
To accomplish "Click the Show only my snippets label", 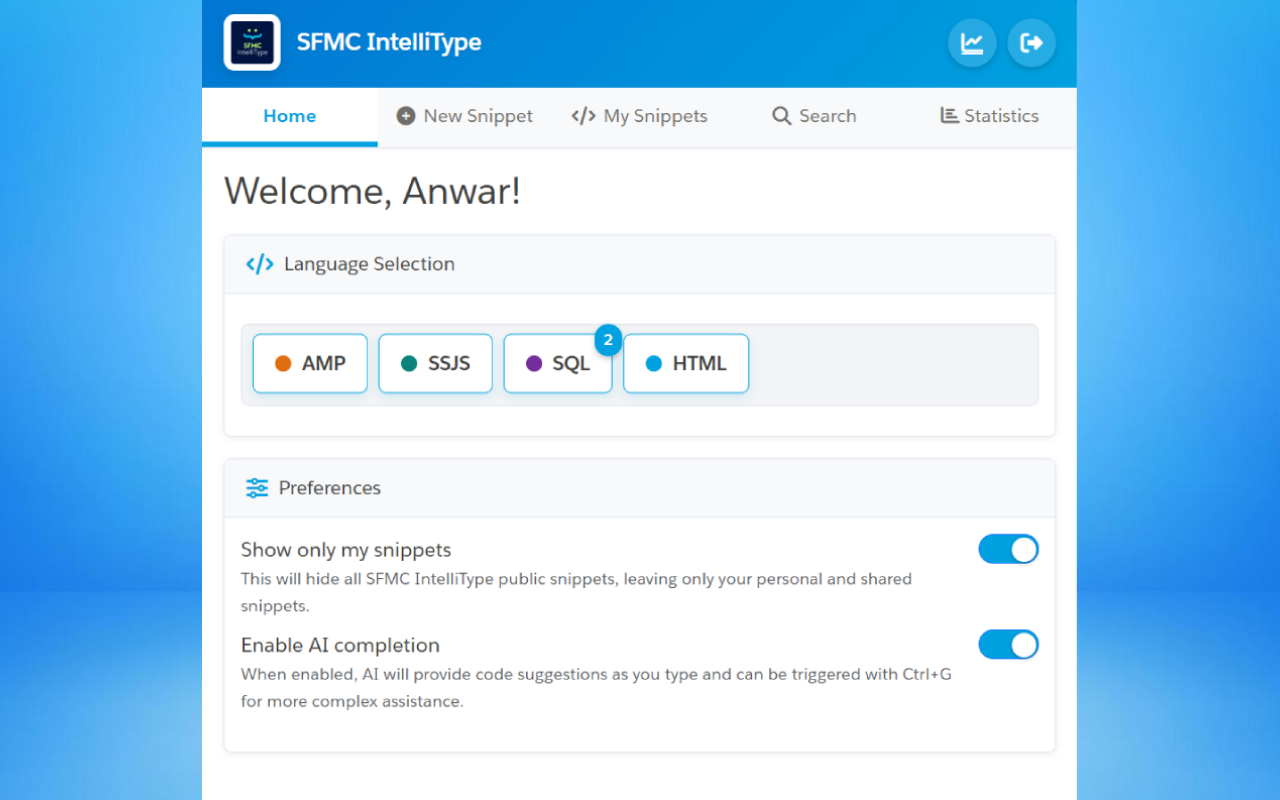I will 346,550.
